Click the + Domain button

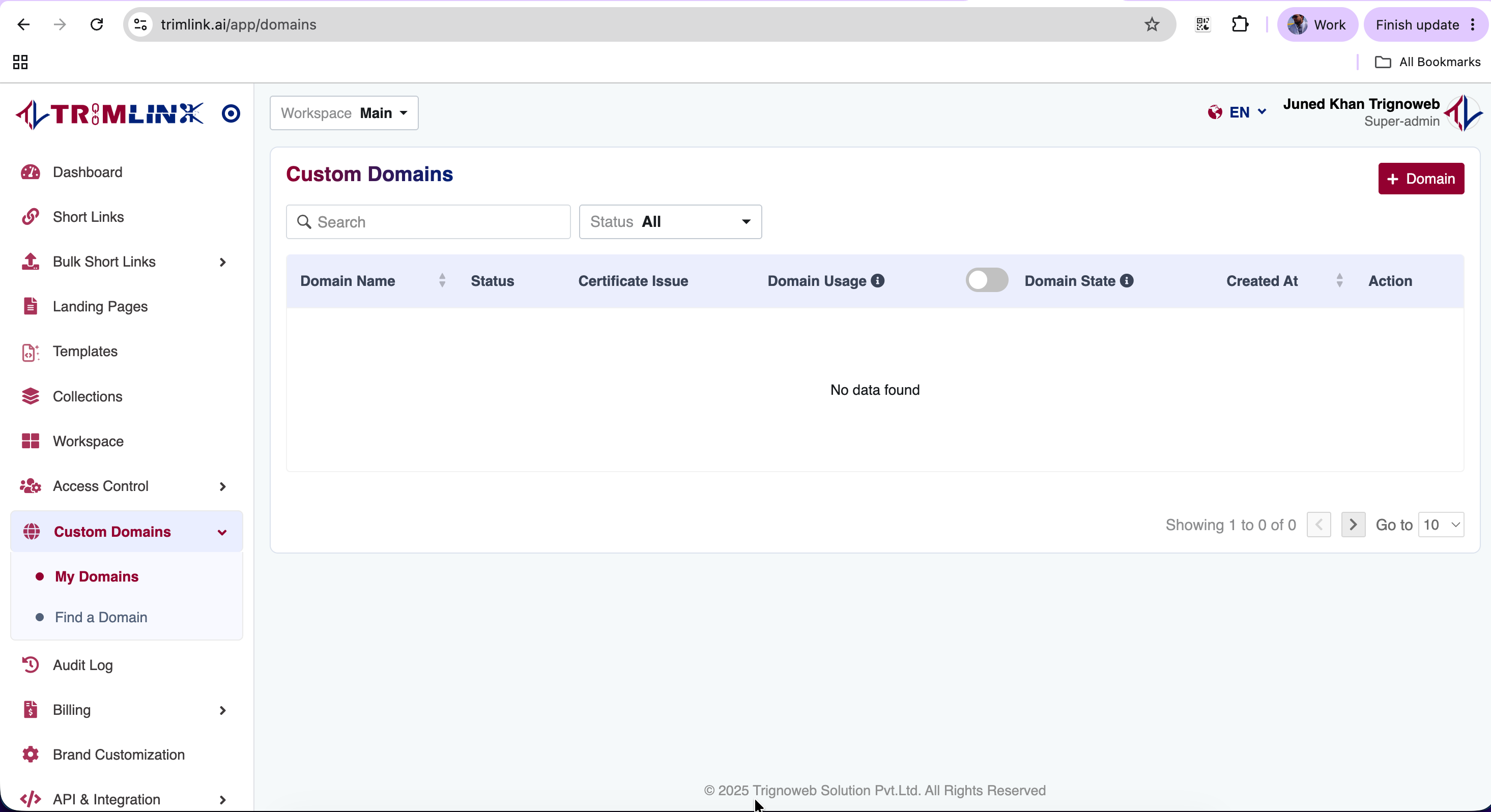coord(1421,179)
